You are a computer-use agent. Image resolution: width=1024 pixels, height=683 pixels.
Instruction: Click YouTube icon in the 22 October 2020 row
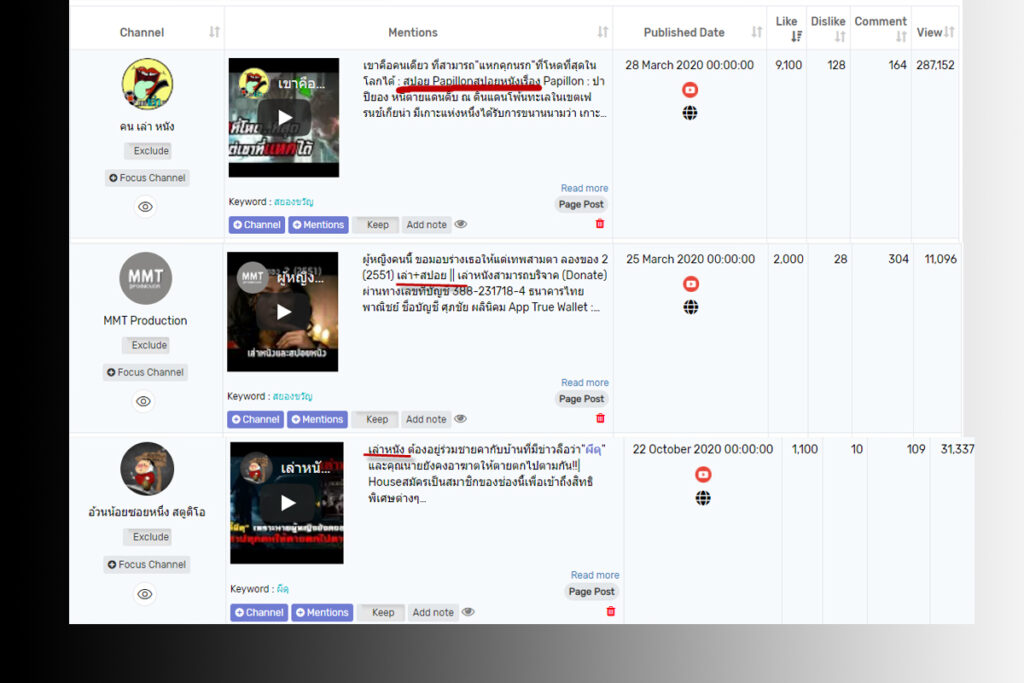[x=703, y=475]
